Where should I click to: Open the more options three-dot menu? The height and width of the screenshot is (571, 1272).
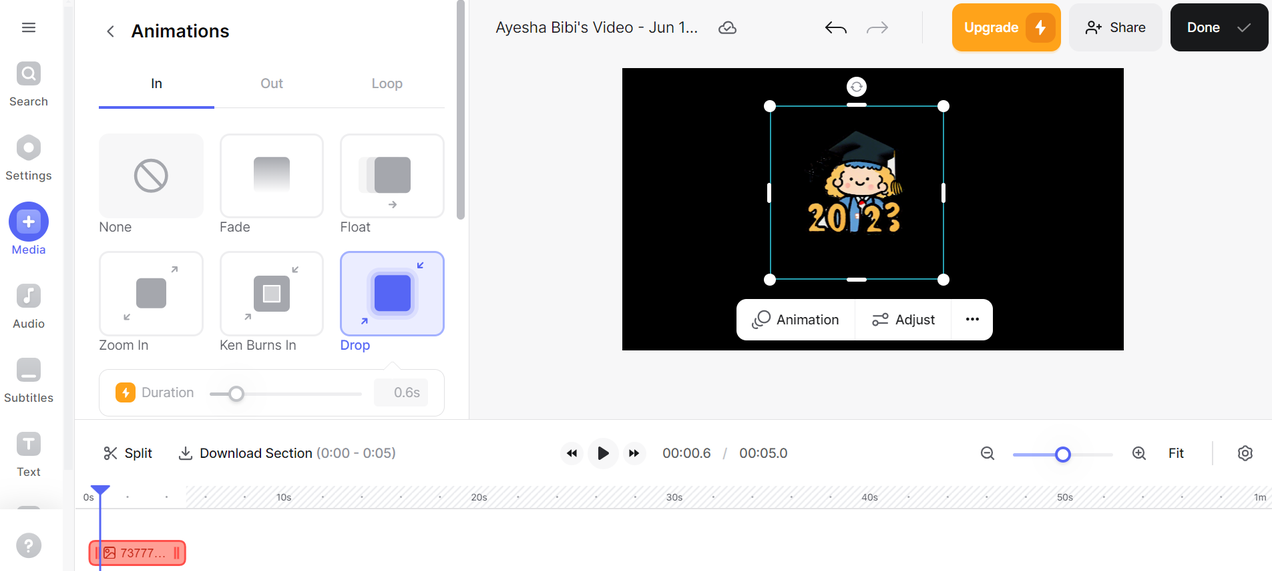[972, 320]
